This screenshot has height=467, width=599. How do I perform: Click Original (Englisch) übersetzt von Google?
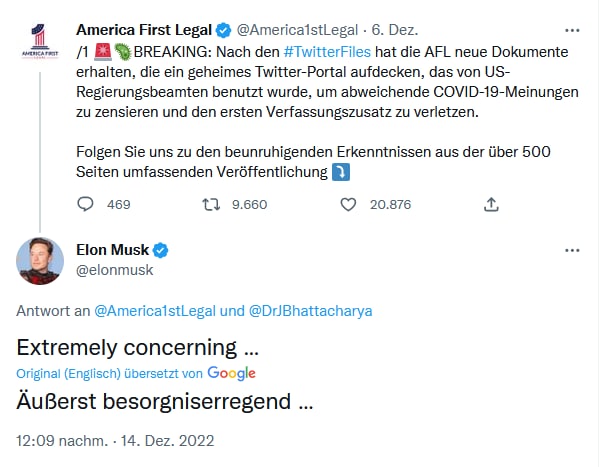[x=136, y=373]
